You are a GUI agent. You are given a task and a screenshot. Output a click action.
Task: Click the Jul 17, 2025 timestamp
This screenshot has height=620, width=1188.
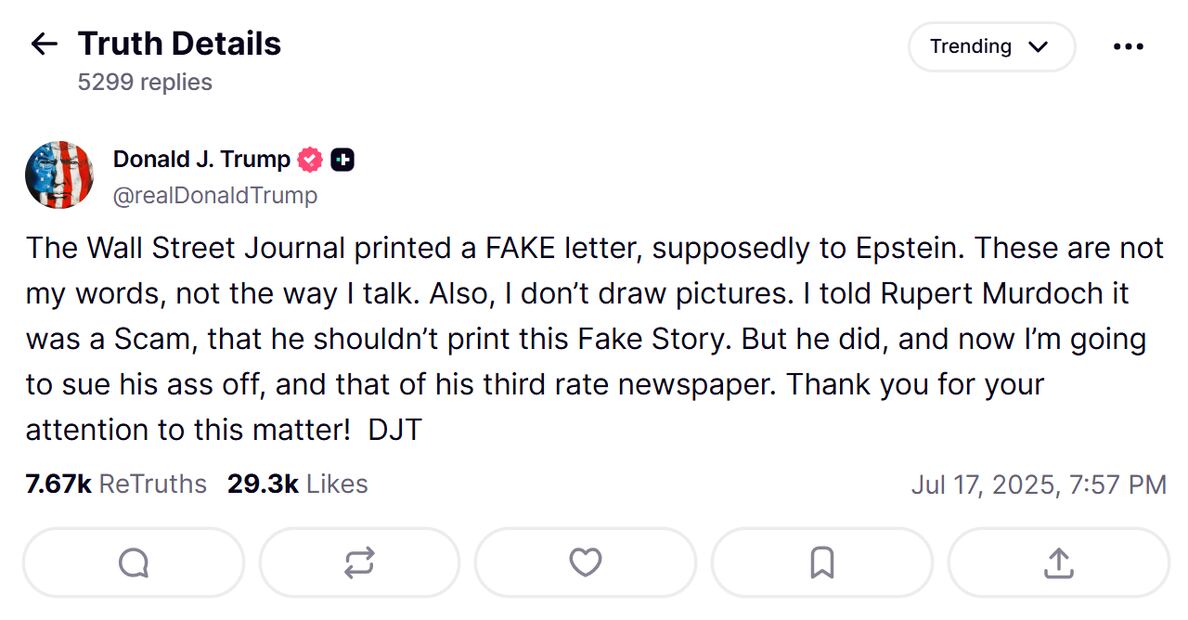coord(1038,485)
